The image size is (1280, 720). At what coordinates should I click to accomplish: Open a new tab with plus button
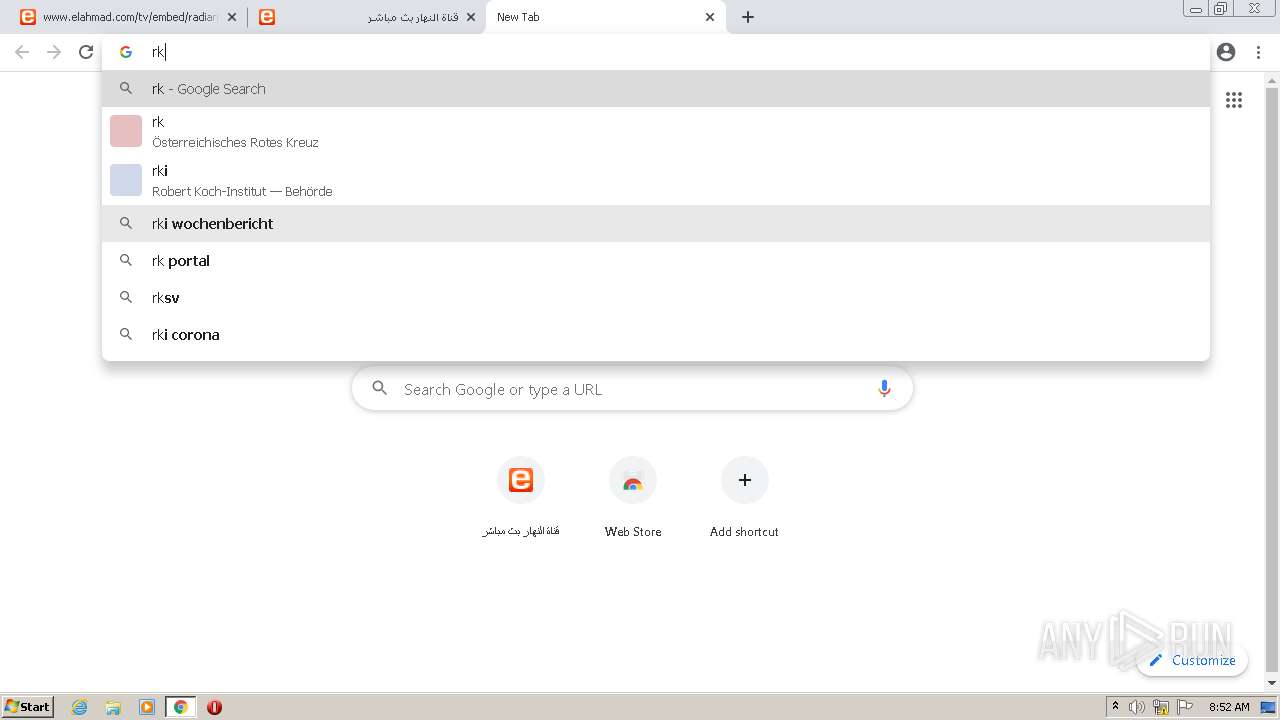[748, 17]
